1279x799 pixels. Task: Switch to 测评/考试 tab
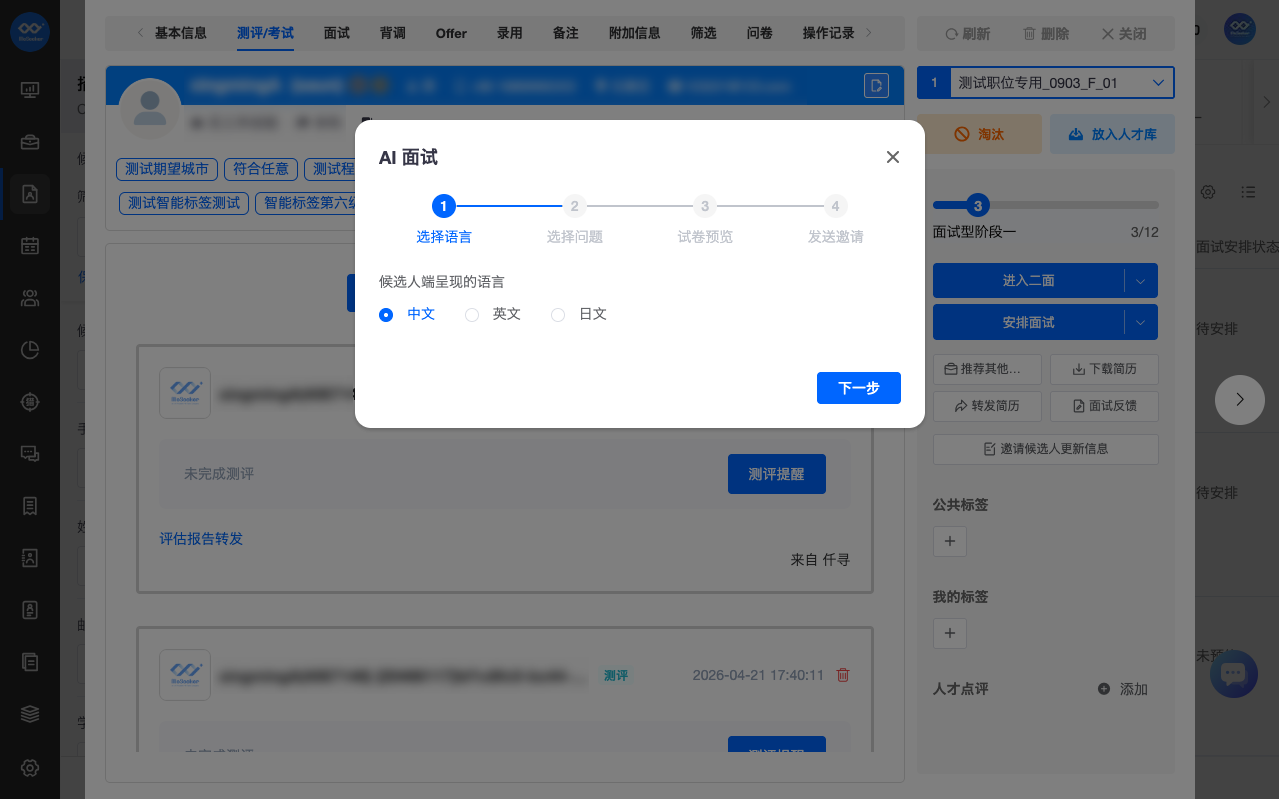266,33
